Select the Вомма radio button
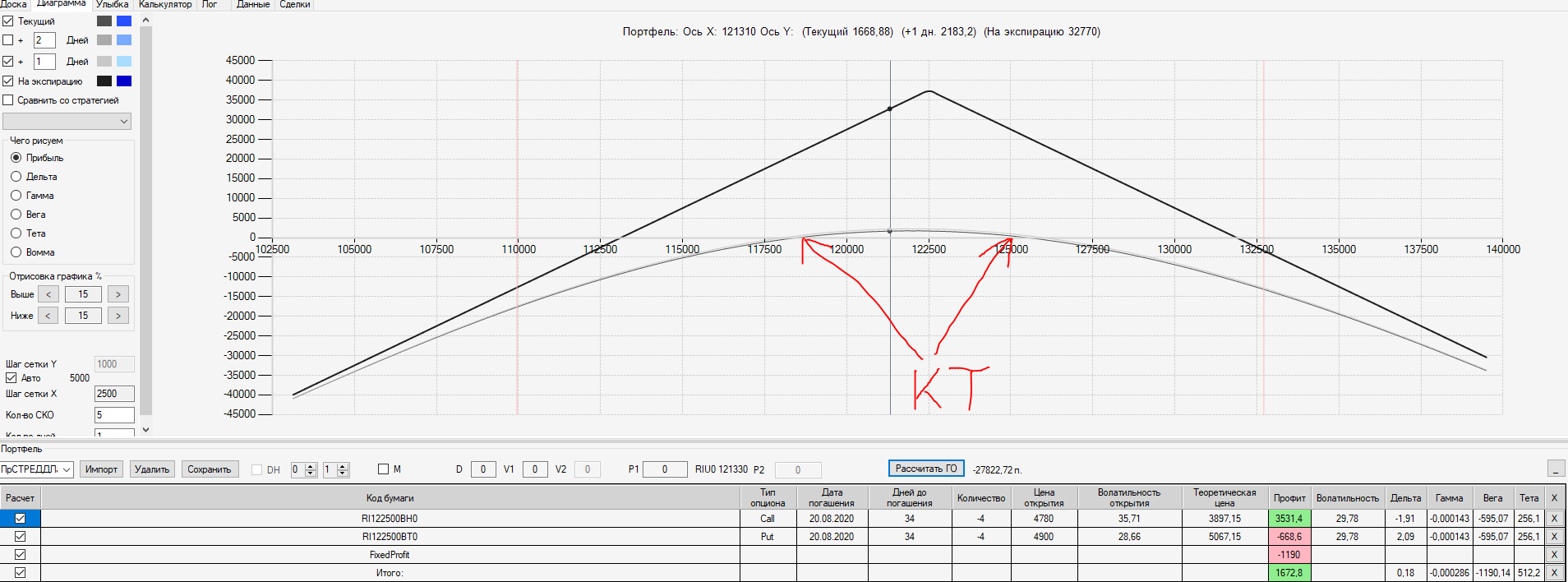The height and width of the screenshot is (582, 1568). pyautogui.click(x=16, y=252)
